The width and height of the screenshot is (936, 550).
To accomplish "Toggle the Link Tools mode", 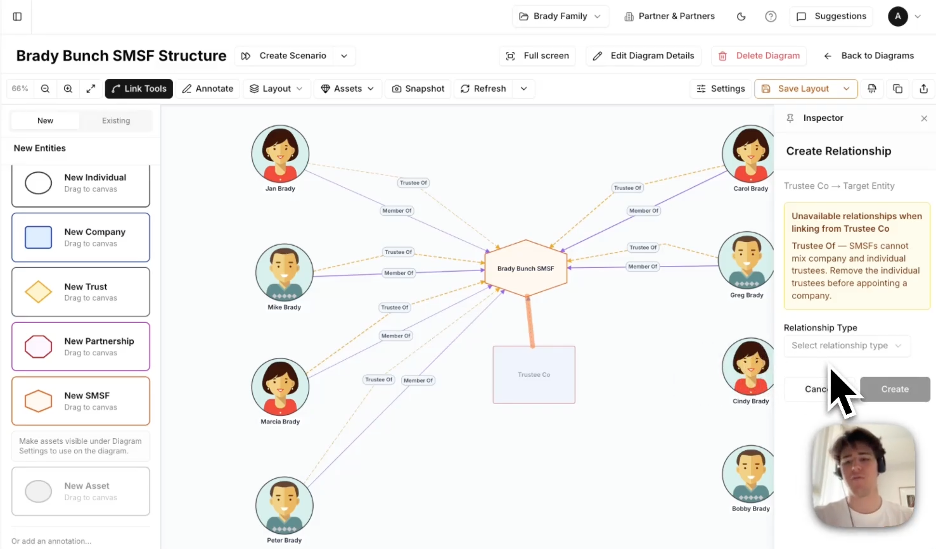I will (139, 89).
